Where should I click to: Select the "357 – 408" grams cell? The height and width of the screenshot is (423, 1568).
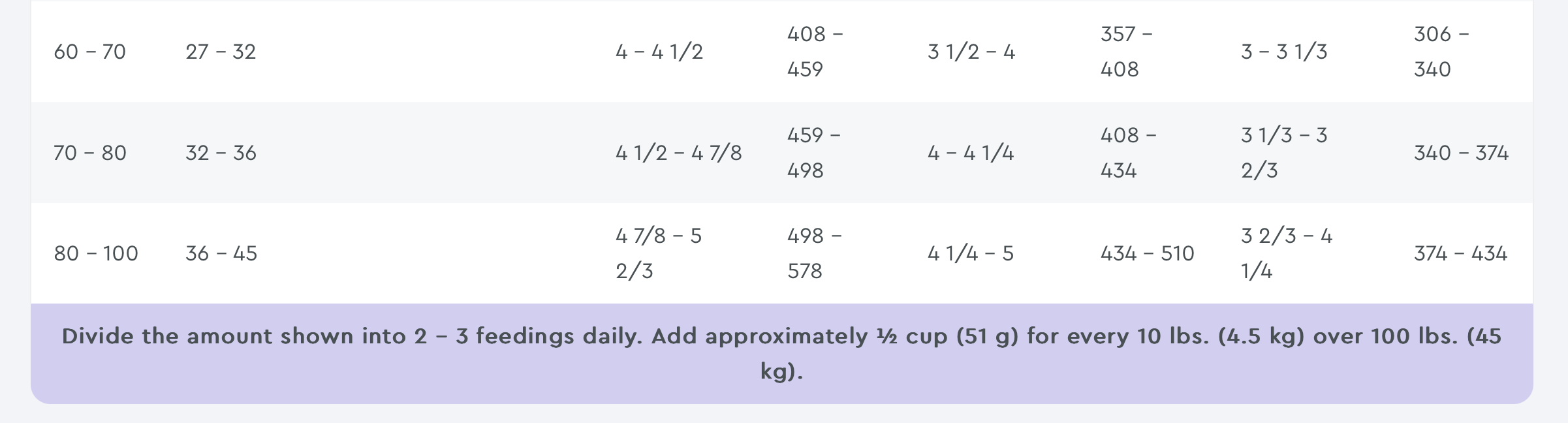click(x=1126, y=52)
